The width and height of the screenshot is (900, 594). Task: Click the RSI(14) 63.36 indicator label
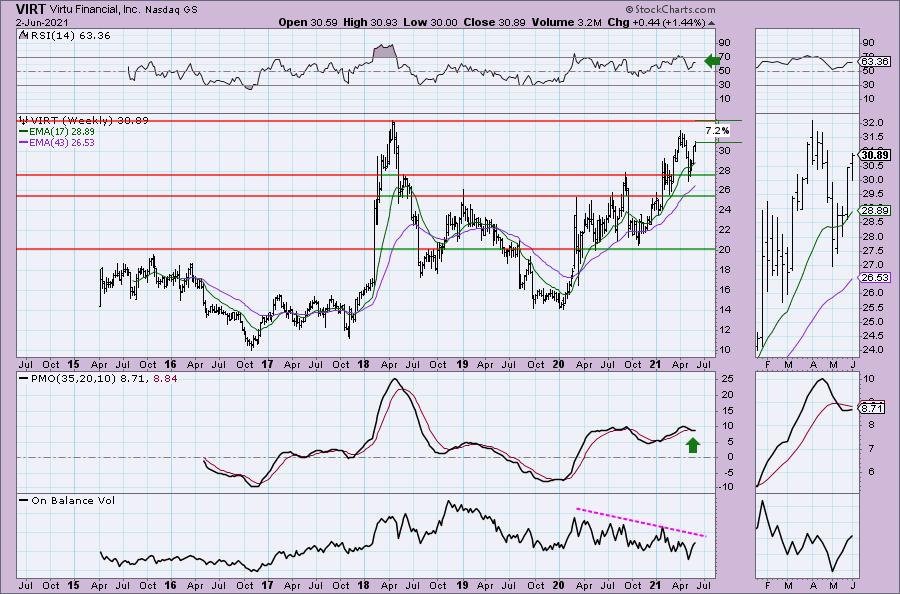(71, 36)
